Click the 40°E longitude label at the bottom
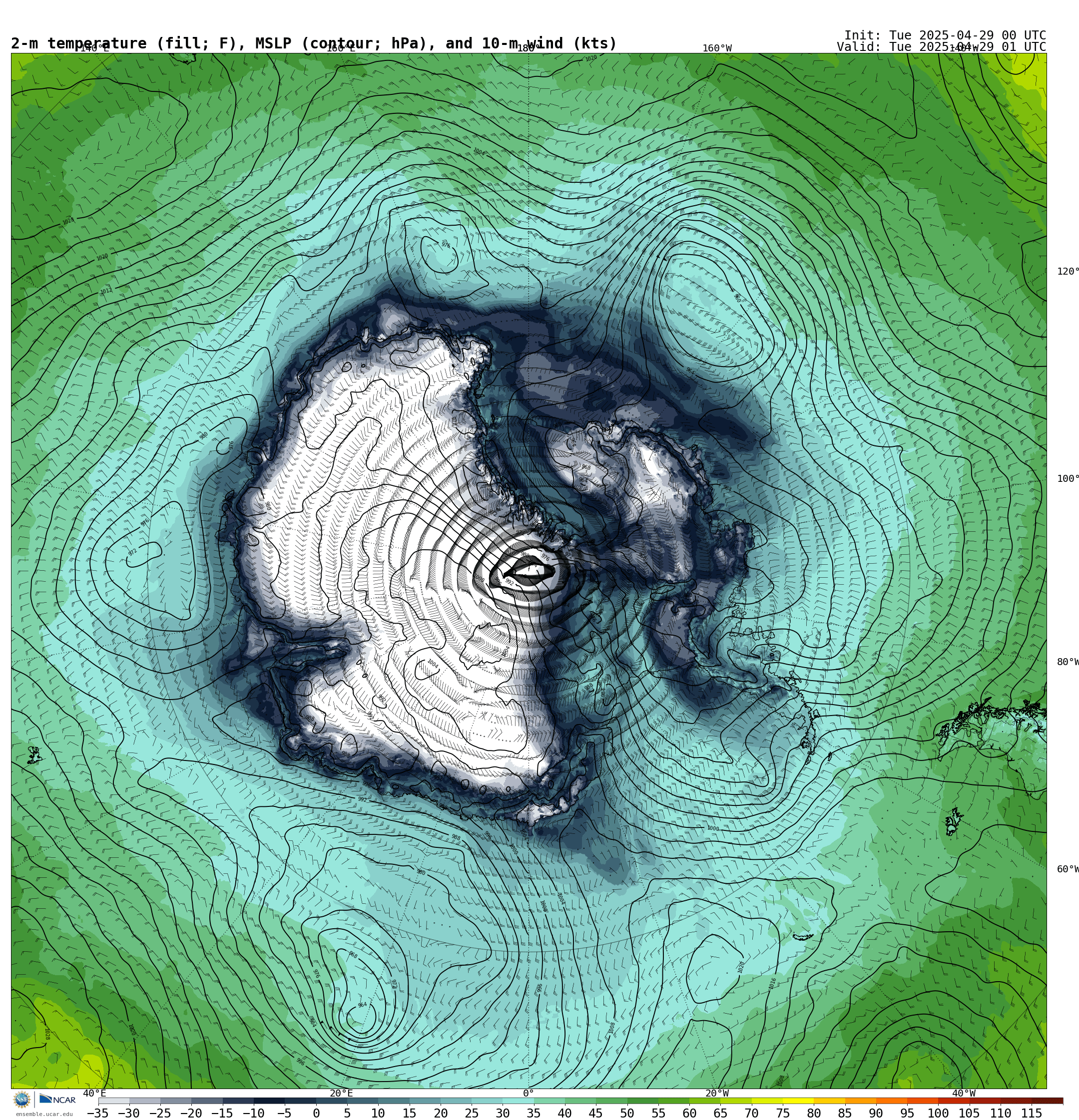Viewport: 1079px width, 1120px height. click(x=94, y=1094)
